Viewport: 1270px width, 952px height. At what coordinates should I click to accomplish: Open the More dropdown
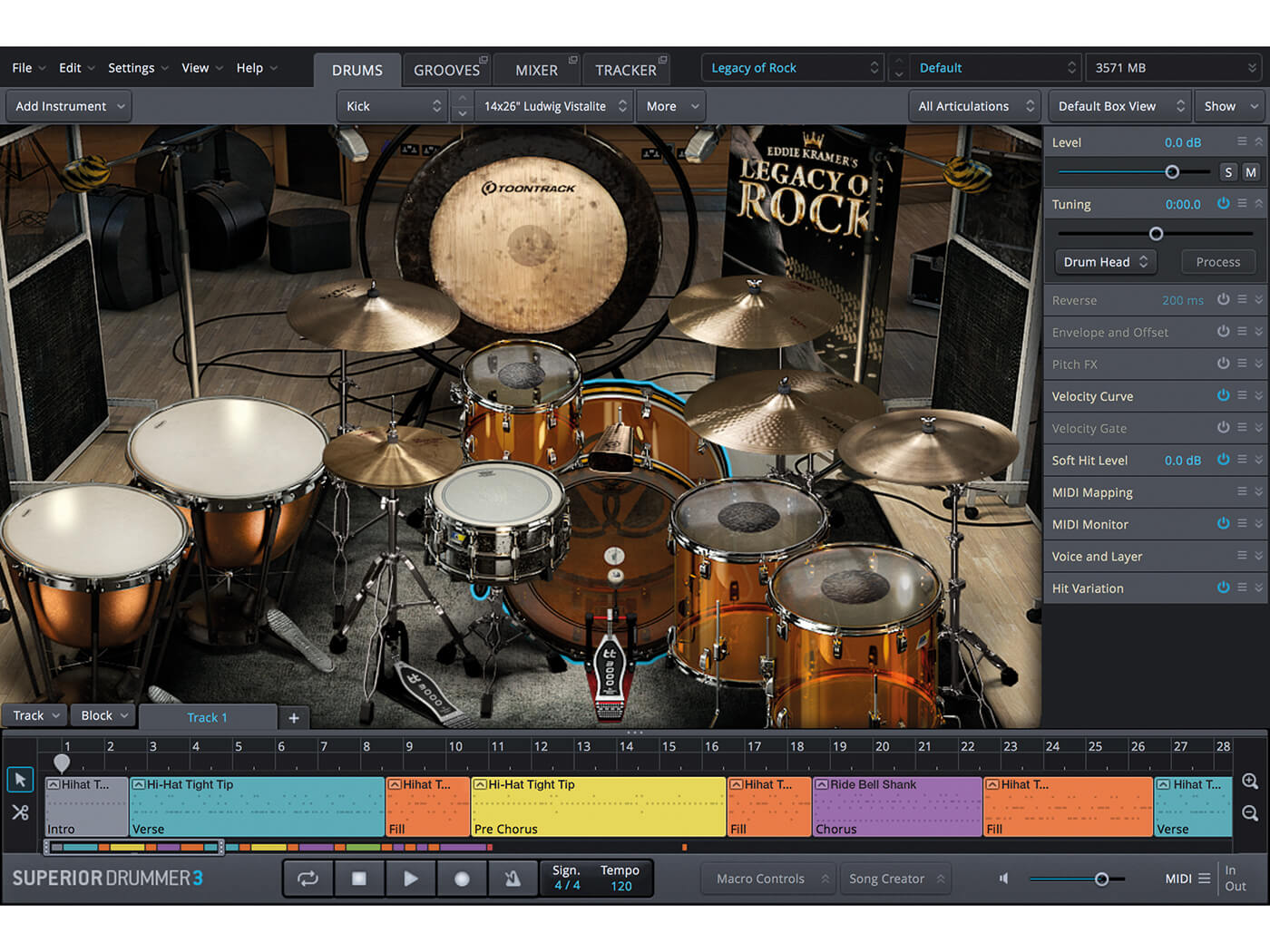pyautogui.click(x=671, y=106)
